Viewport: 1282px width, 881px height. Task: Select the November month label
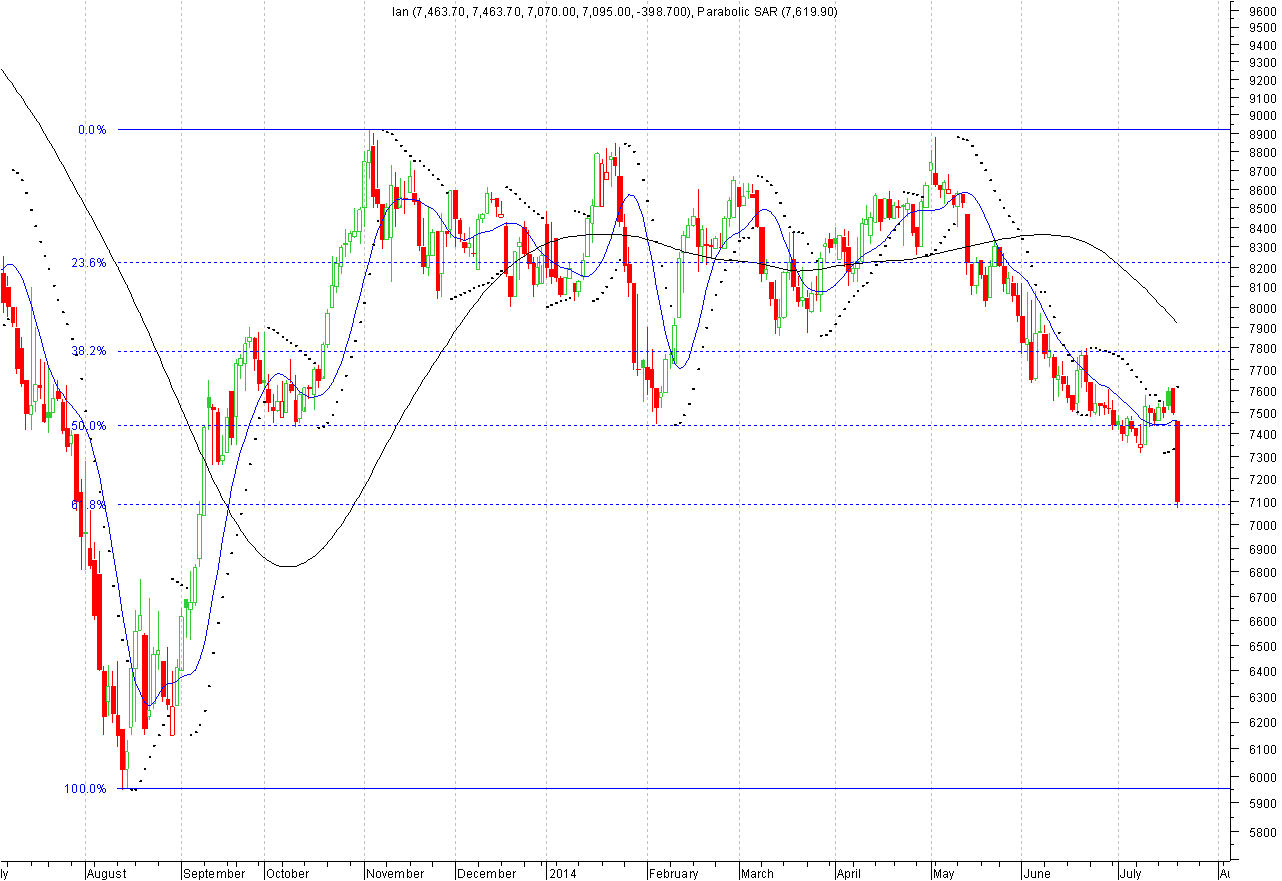(x=394, y=874)
